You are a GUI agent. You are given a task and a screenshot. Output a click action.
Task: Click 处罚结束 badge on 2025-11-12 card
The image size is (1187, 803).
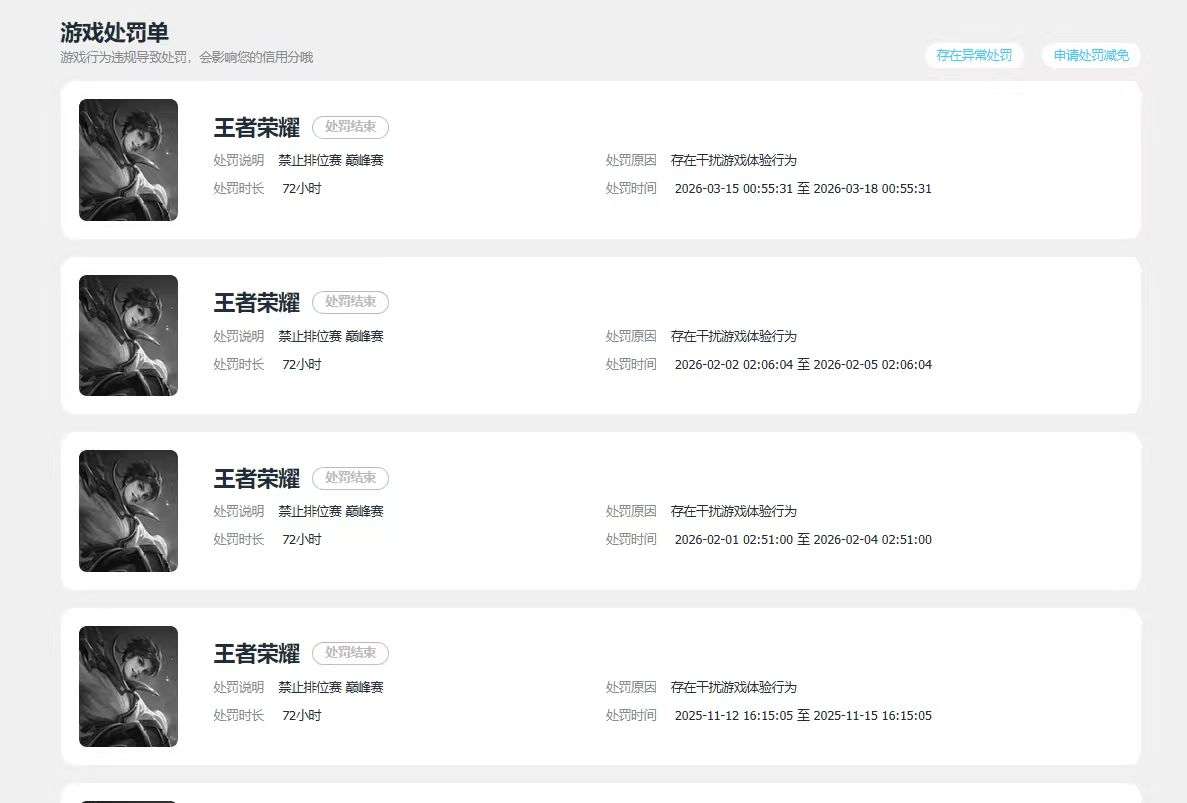350,653
